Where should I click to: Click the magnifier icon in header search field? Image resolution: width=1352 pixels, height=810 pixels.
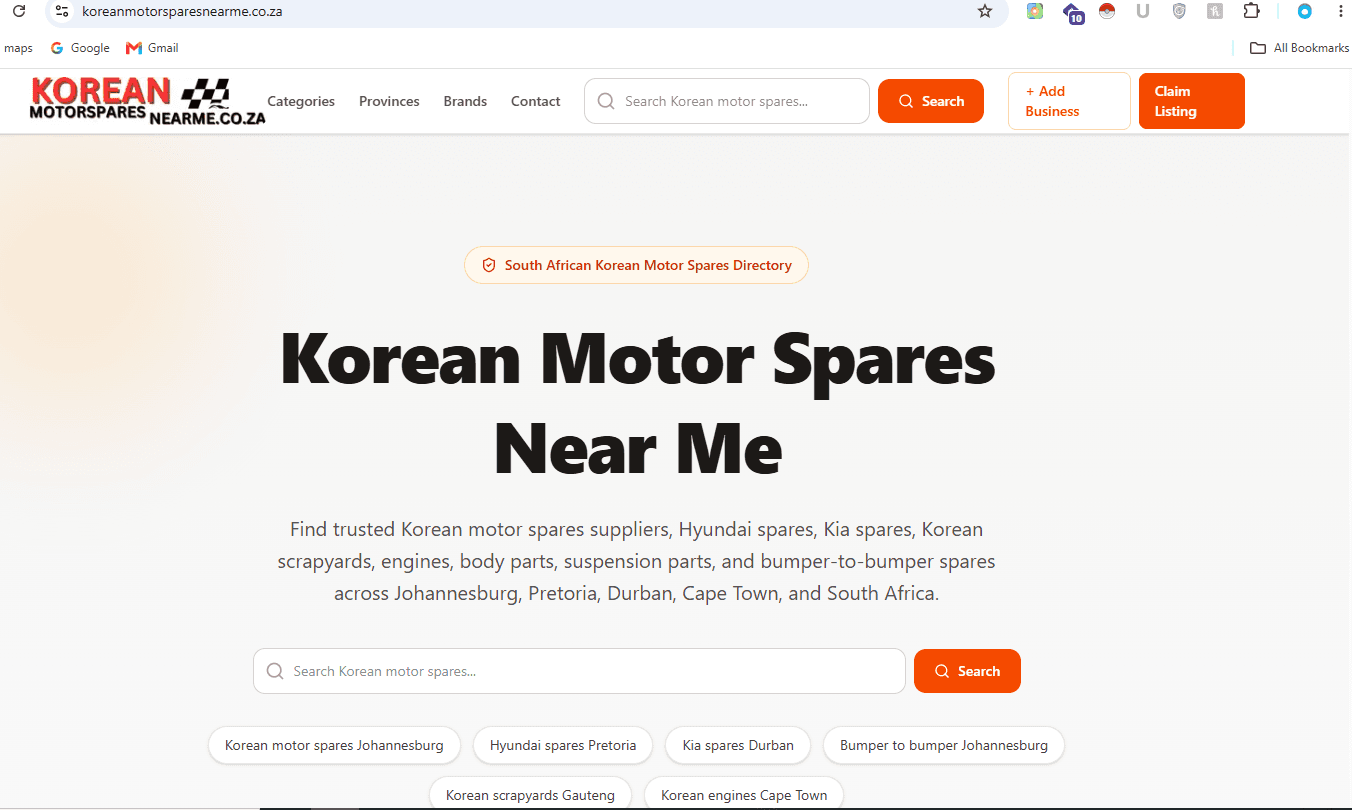605,101
